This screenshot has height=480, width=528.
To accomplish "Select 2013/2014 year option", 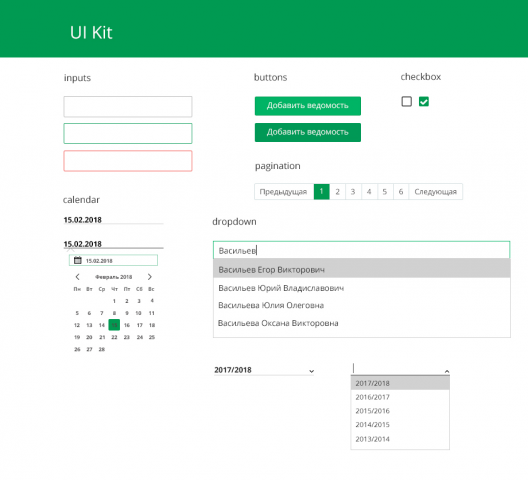I will point(400,439).
